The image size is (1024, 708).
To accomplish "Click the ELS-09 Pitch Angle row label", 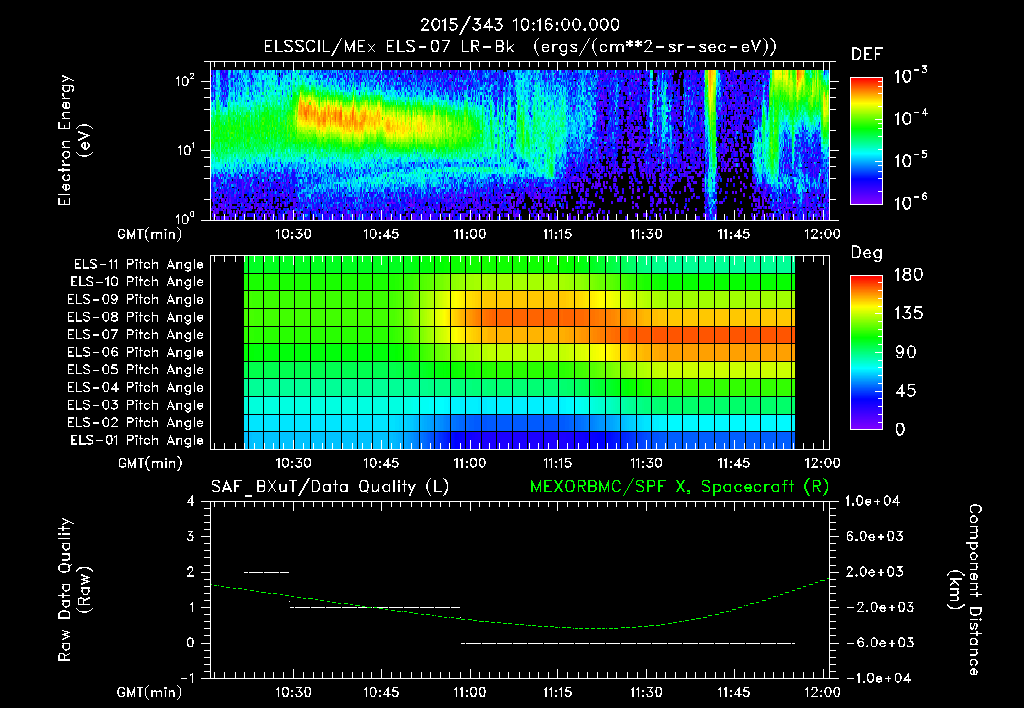I will click(x=136, y=300).
